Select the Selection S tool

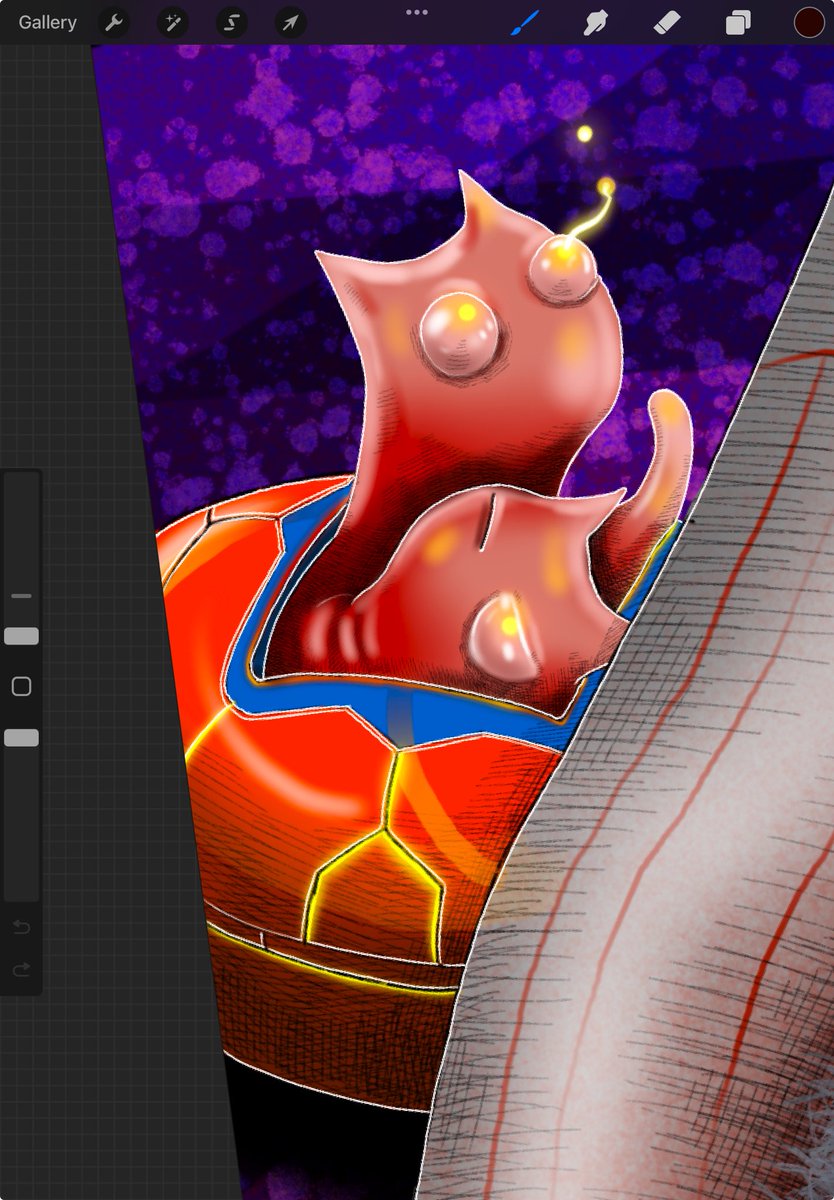pyautogui.click(x=231, y=22)
